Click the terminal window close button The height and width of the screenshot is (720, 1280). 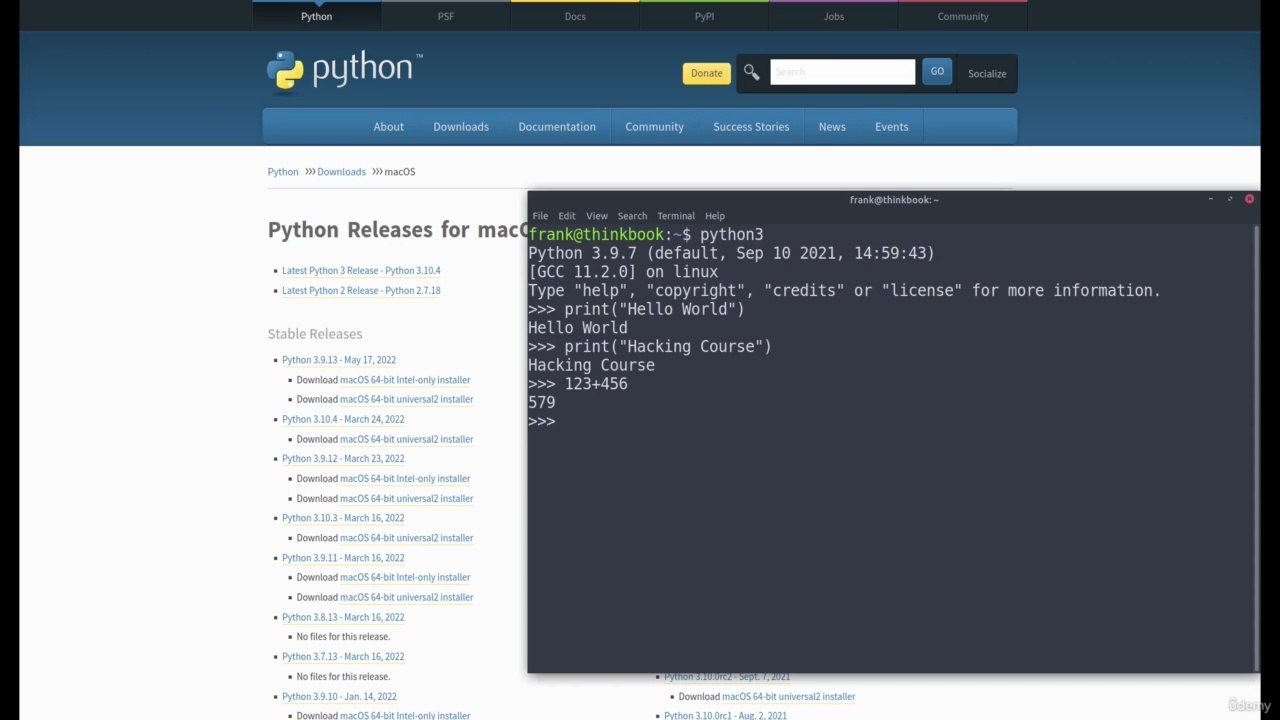click(x=1249, y=199)
